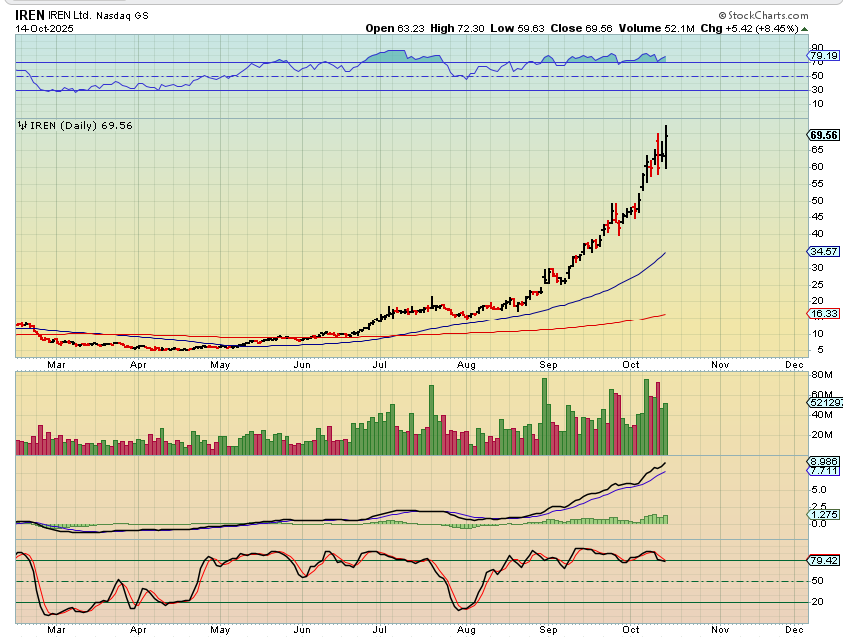This screenshot has width=843, height=642.
Task: Click the RSI value tag 79.19
Action: (824, 56)
